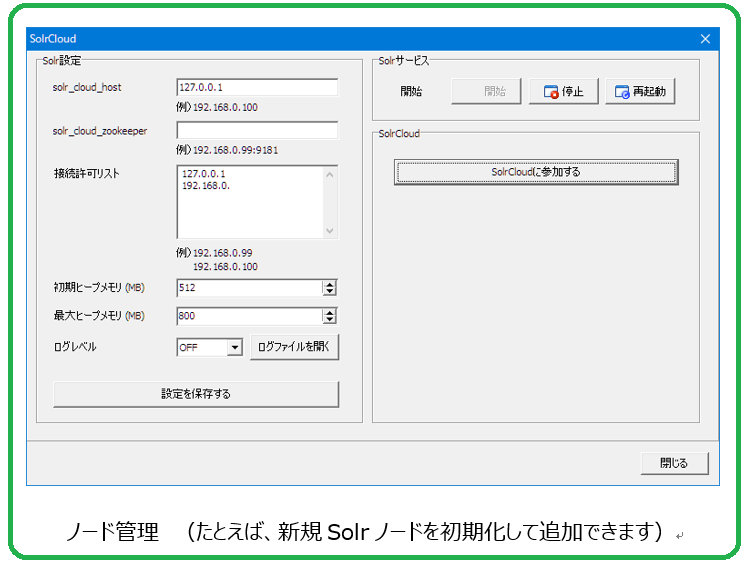The height and width of the screenshot is (565, 746).
Task: Click the ログレベル label
Action: tap(75, 347)
